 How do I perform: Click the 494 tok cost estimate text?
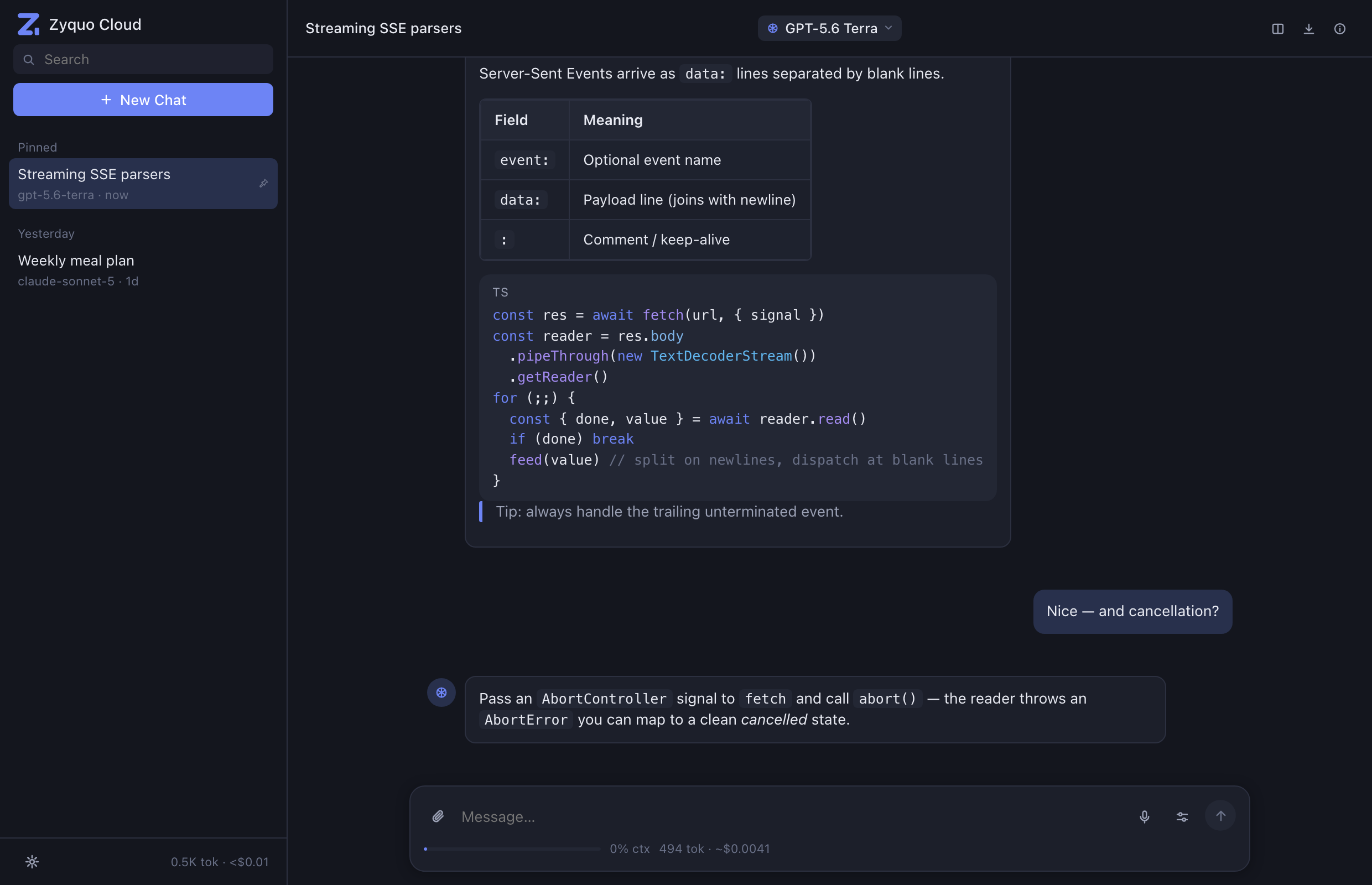pyautogui.click(x=714, y=848)
